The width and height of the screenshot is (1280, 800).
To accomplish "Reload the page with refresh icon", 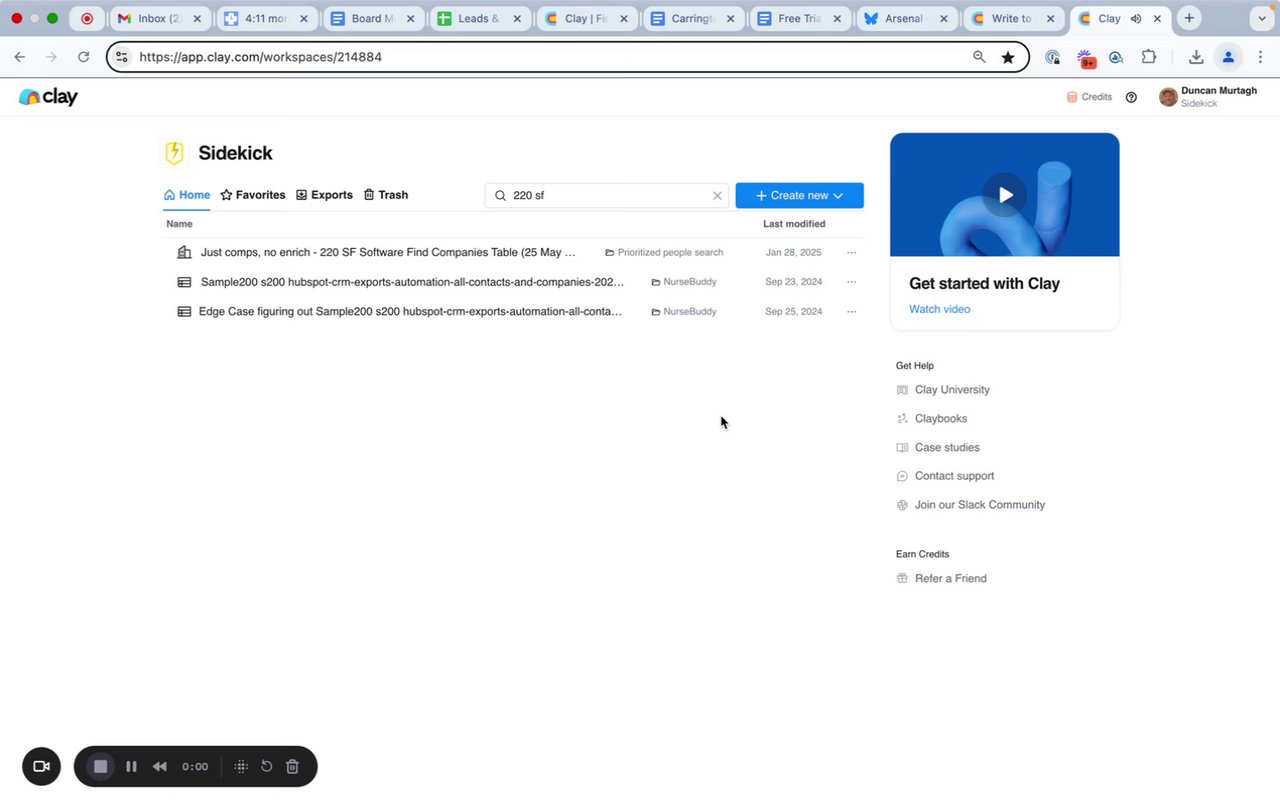I will [x=84, y=57].
